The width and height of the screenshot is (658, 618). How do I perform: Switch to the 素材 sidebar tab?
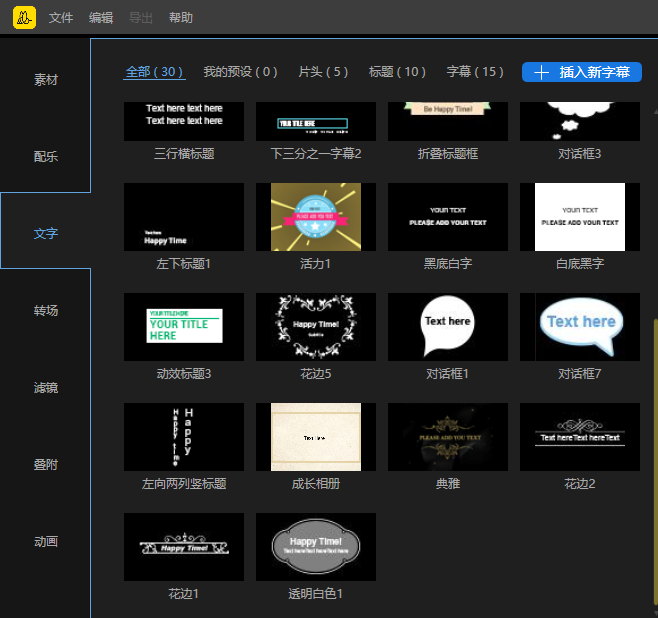(46, 80)
